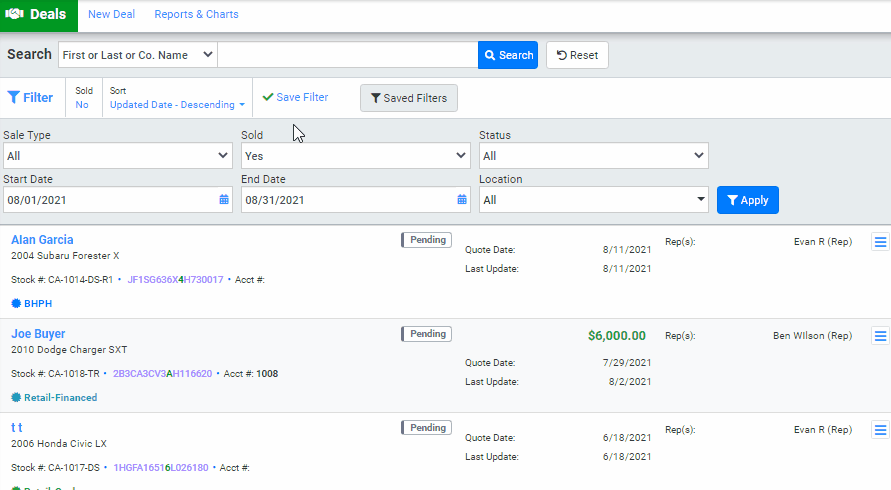The image size is (891, 490).
Task: Expand the Sale Type dropdown
Action: click(x=118, y=156)
